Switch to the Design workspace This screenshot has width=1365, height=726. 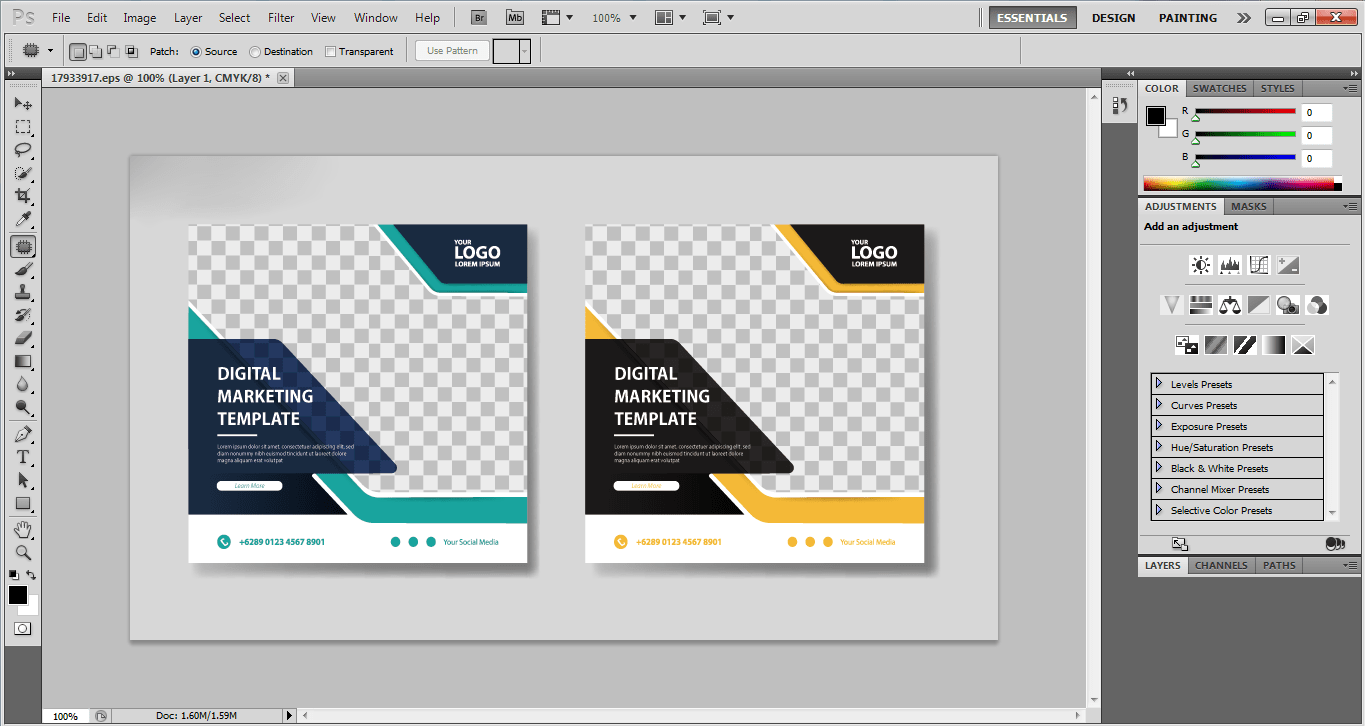pyautogui.click(x=1113, y=18)
